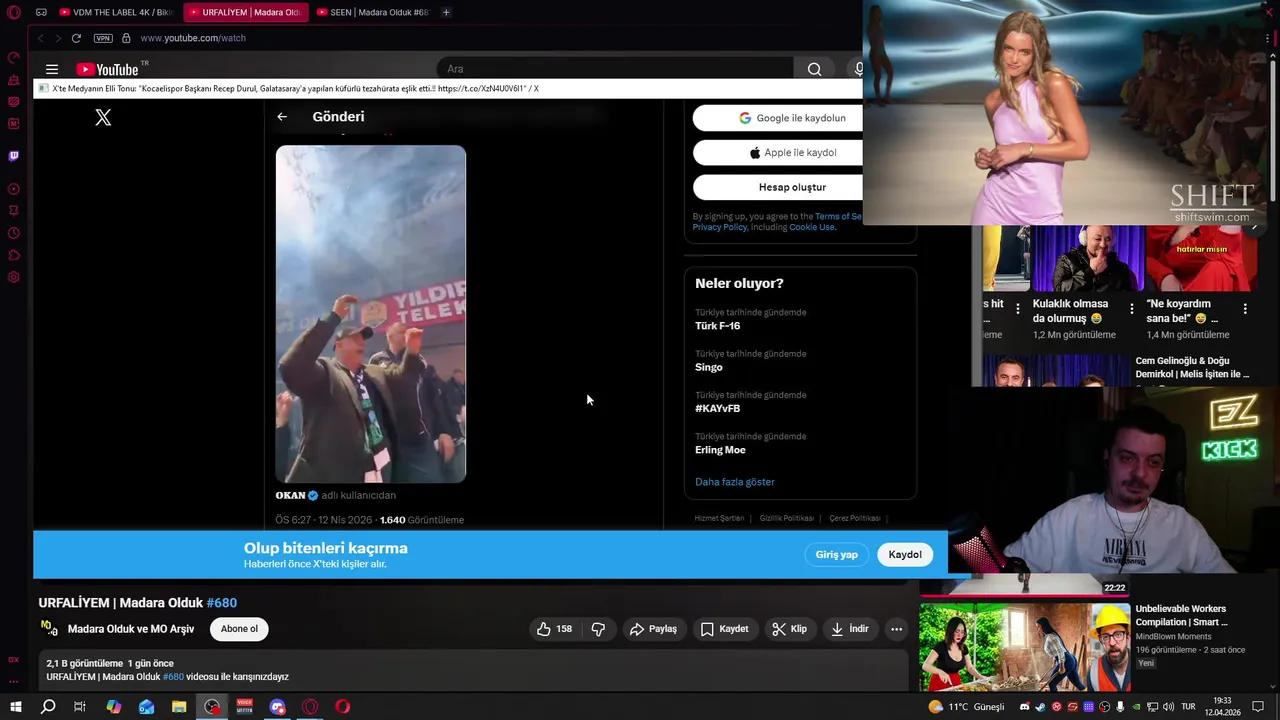The width and height of the screenshot is (1280, 720).
Task: Open Extensions cube icon in sidebar
Action: (14, 255)
